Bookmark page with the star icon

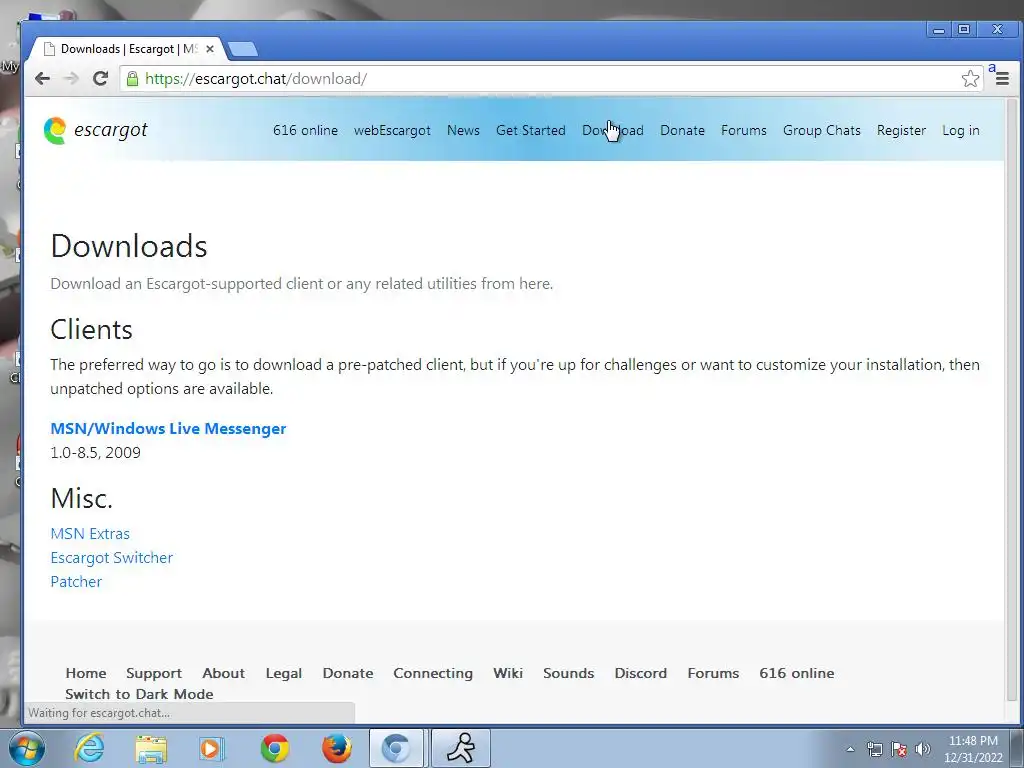[x=970, y=78]
